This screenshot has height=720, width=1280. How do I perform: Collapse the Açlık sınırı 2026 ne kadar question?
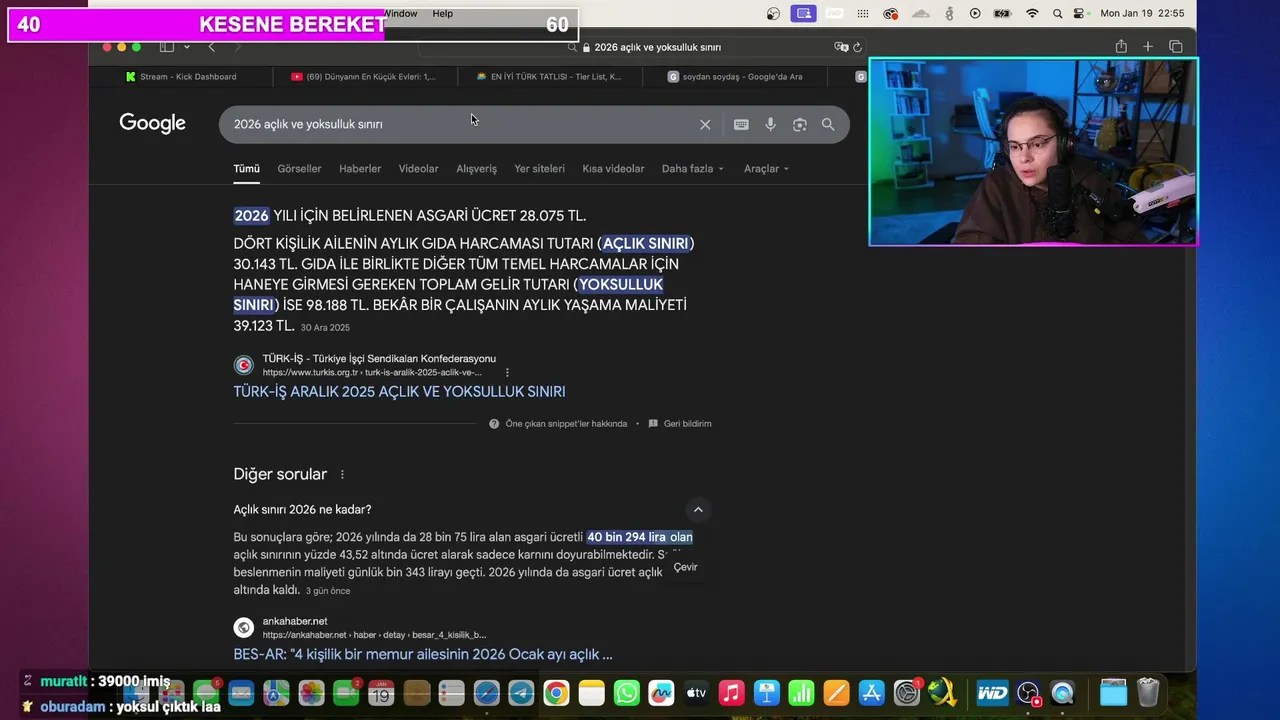698,510
